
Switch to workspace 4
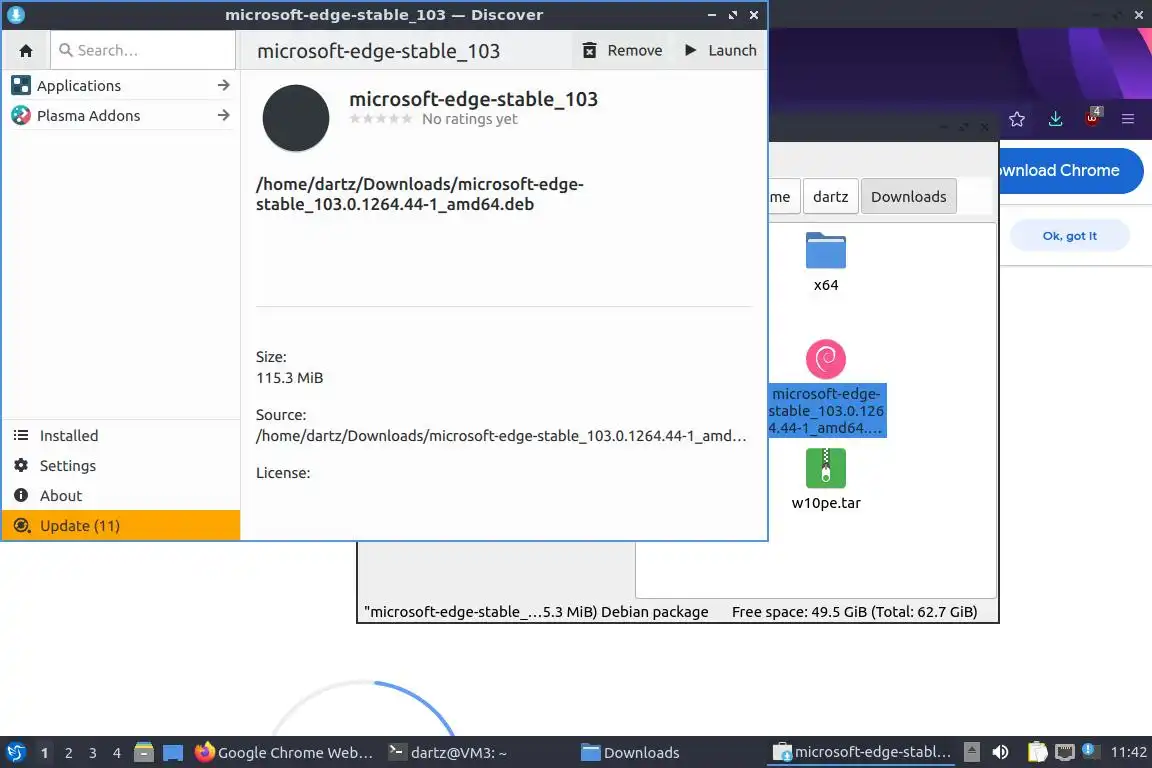[117, 753]
